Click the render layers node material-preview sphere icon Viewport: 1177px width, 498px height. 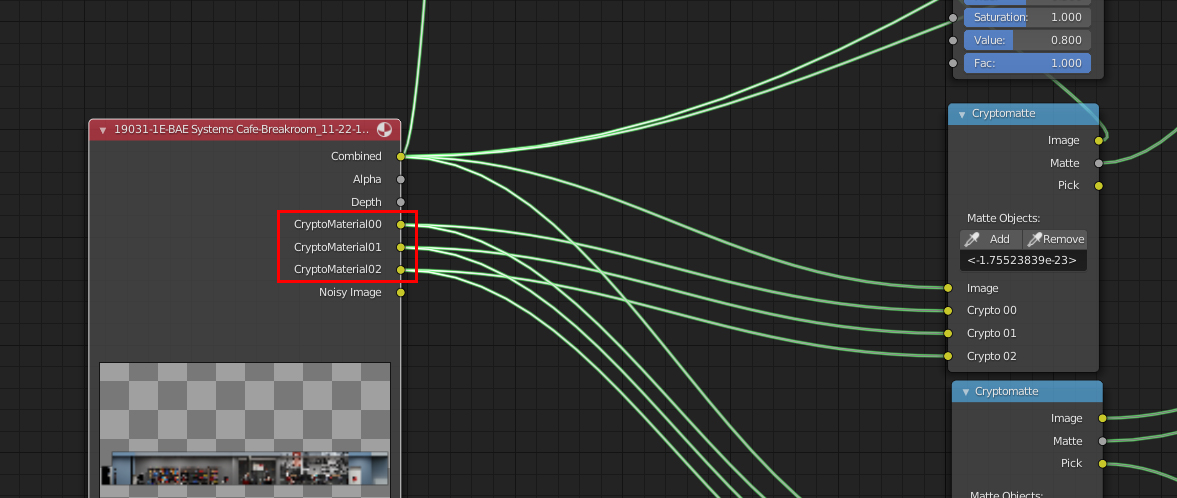pyautogui.click(x=384, y=129)
